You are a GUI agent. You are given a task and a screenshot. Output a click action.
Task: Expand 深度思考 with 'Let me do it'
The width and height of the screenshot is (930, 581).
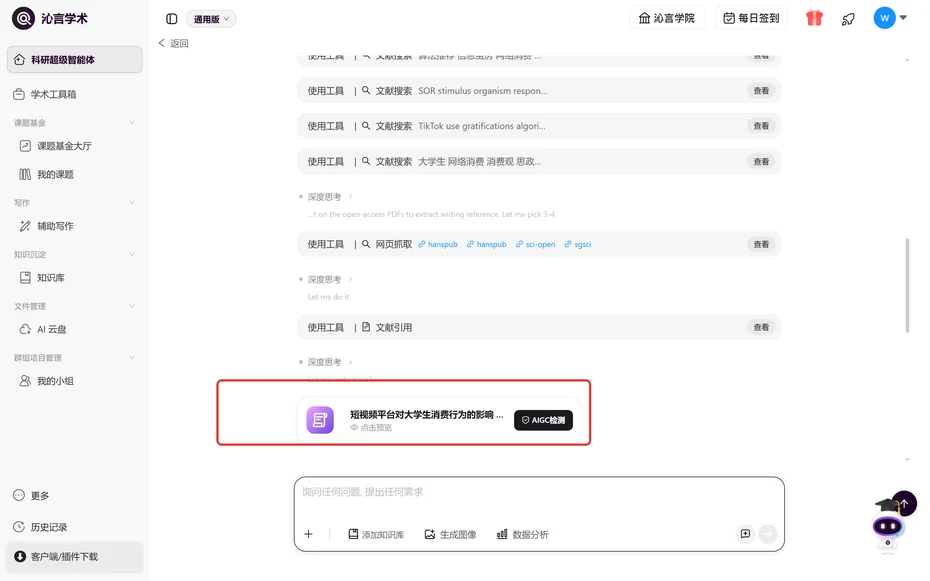326,279
